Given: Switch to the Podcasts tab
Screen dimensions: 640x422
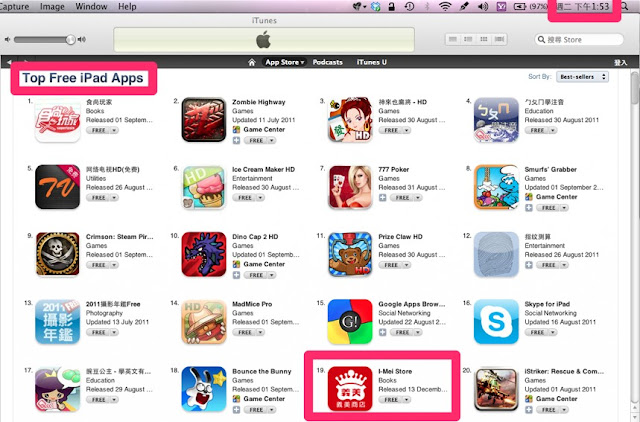Looking at the screenshot, I should (327, 62).
